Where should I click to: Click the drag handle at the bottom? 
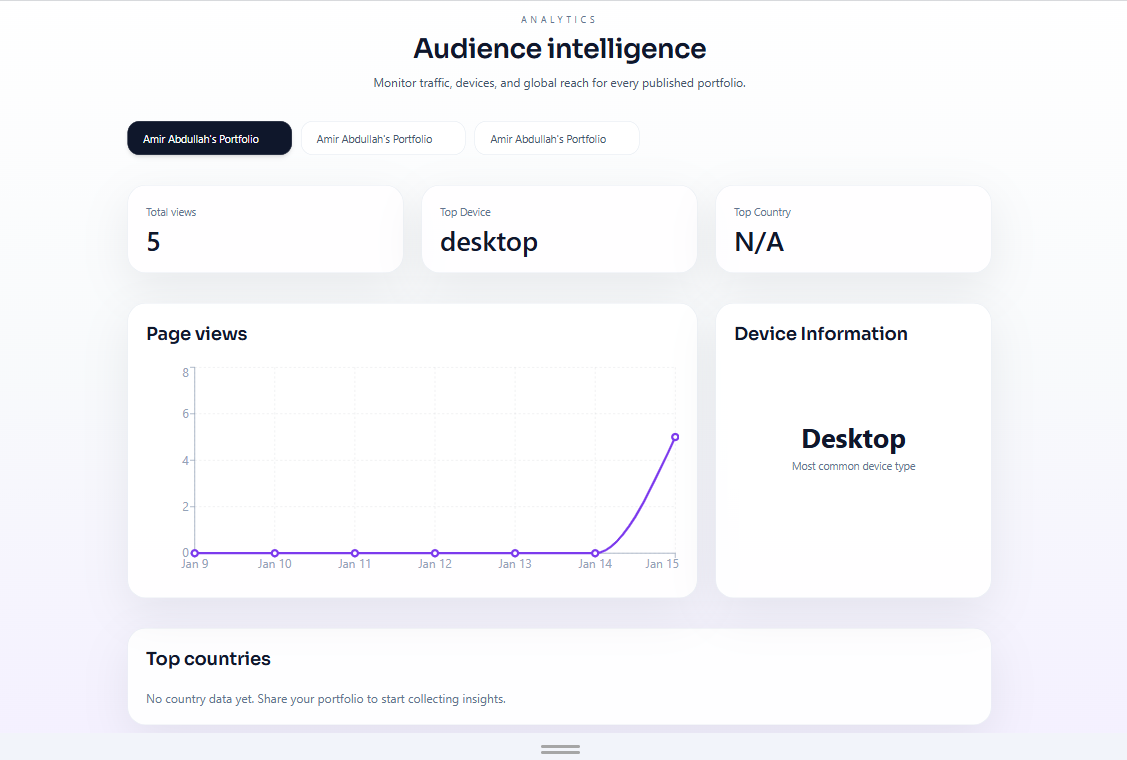pos(560,748)
